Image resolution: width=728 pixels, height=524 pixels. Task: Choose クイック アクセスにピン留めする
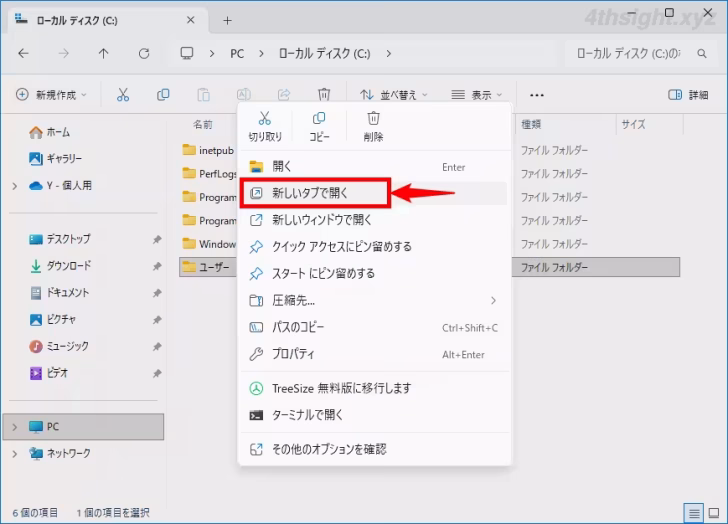(x=374, y=247)
